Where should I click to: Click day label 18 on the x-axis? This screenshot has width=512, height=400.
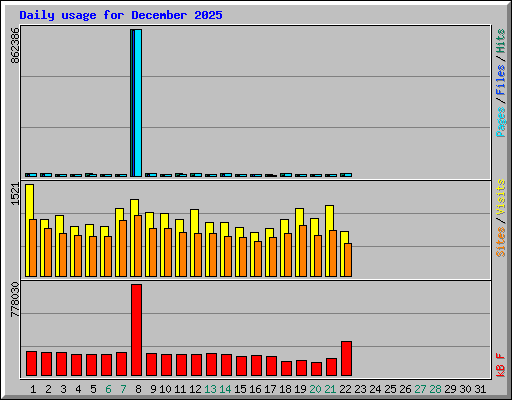[x=285, y=389]
